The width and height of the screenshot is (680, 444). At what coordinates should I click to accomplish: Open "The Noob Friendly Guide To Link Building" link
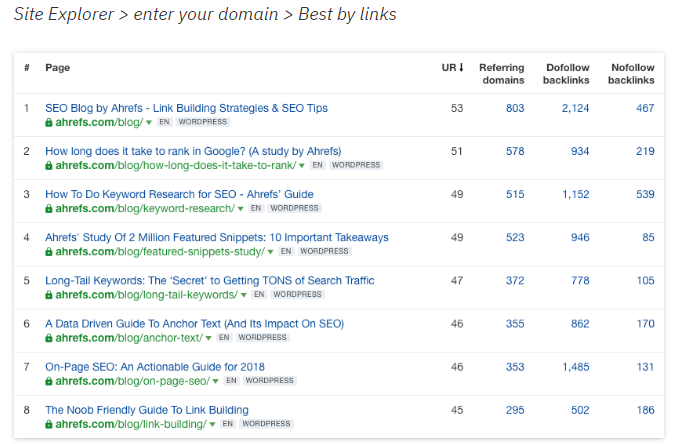147,410
